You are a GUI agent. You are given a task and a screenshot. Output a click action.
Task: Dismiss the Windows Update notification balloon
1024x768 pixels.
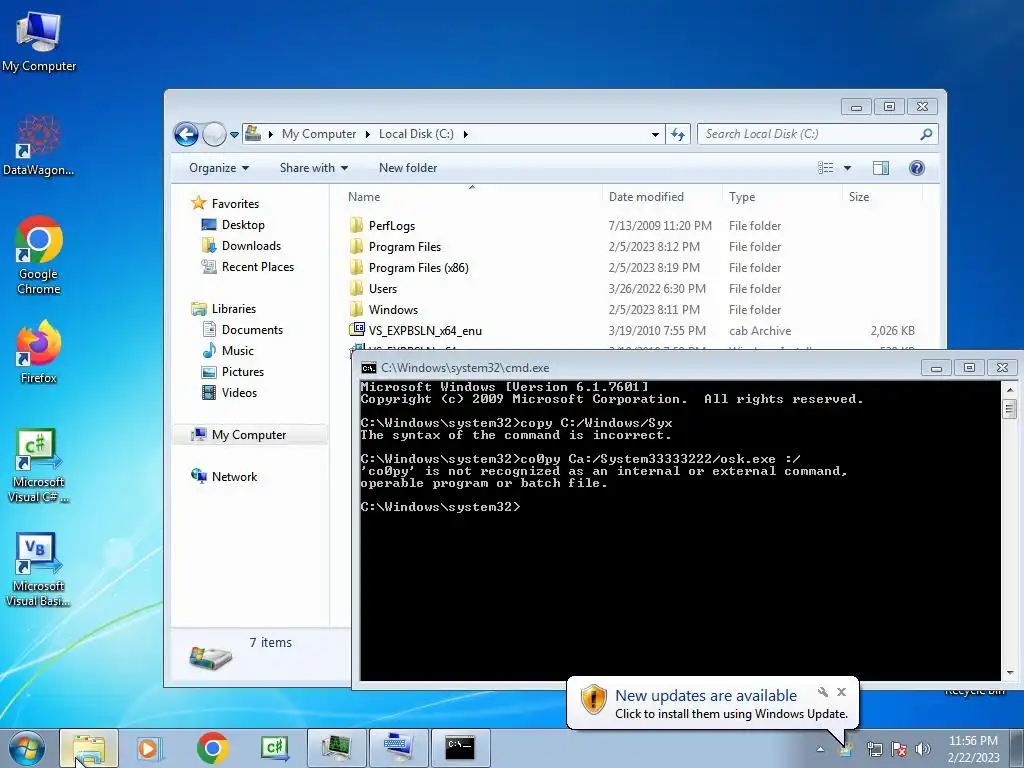pos(841,692)
